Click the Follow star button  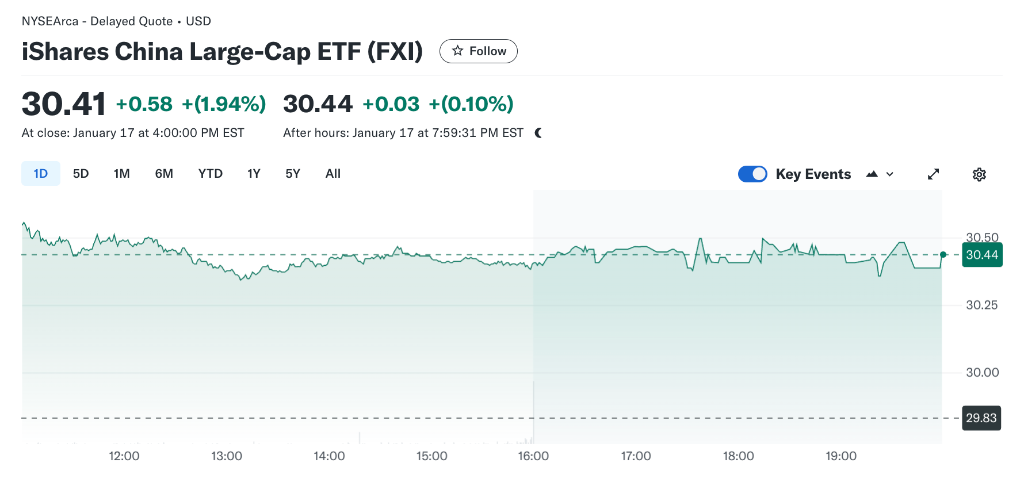tap(479, 51)
